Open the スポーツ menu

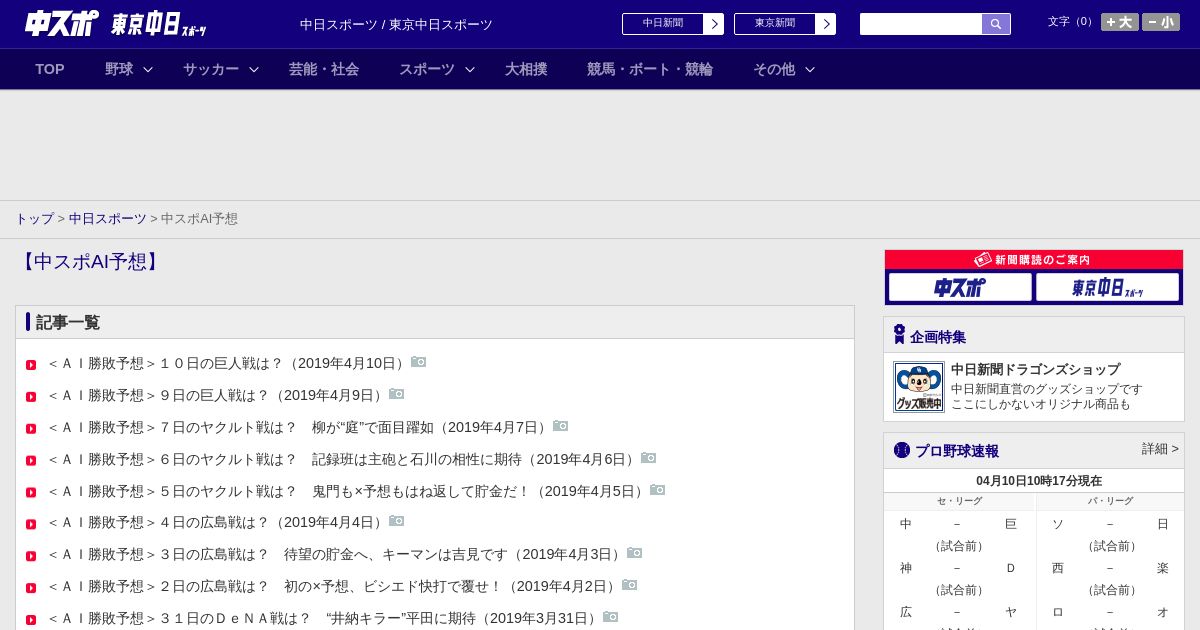[427, 69]
